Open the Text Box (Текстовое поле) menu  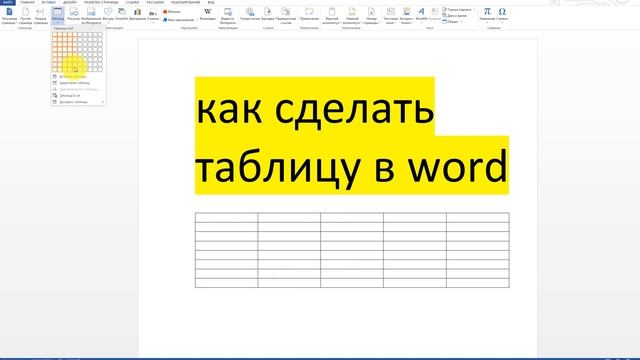(x=391, y=16)
